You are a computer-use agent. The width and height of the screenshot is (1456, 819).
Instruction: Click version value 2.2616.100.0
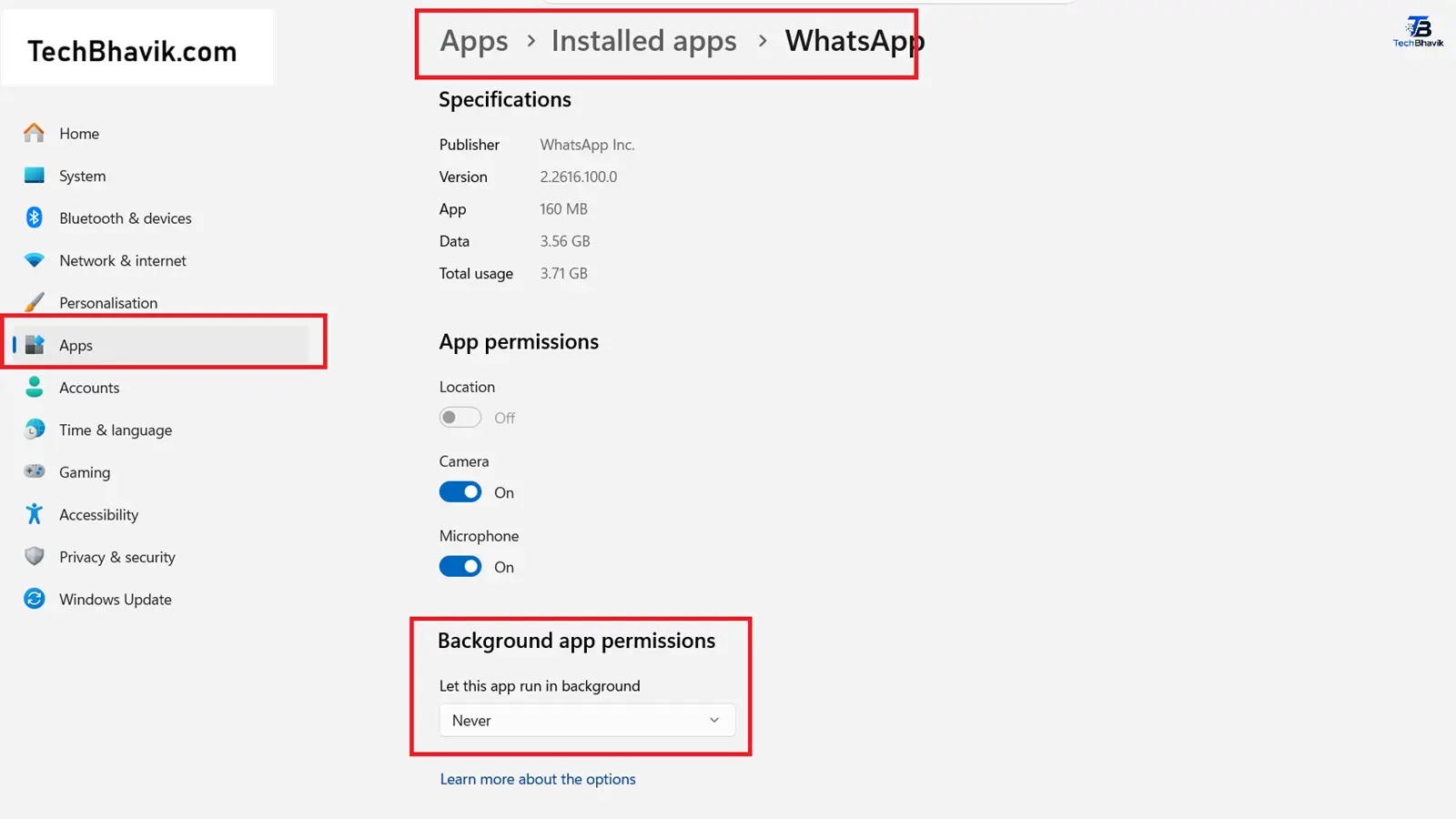click(579, 177)
